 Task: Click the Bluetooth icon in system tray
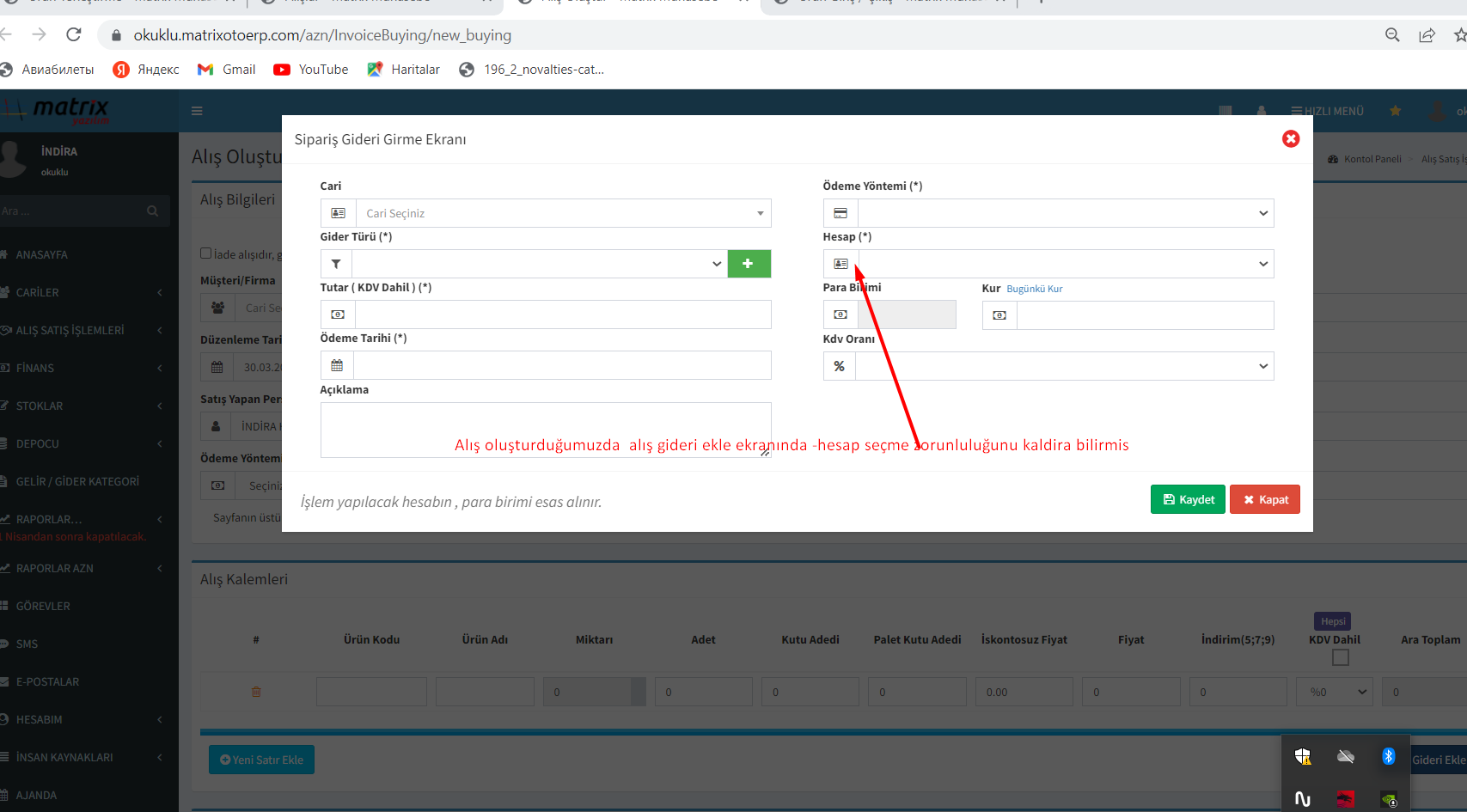1388,756
